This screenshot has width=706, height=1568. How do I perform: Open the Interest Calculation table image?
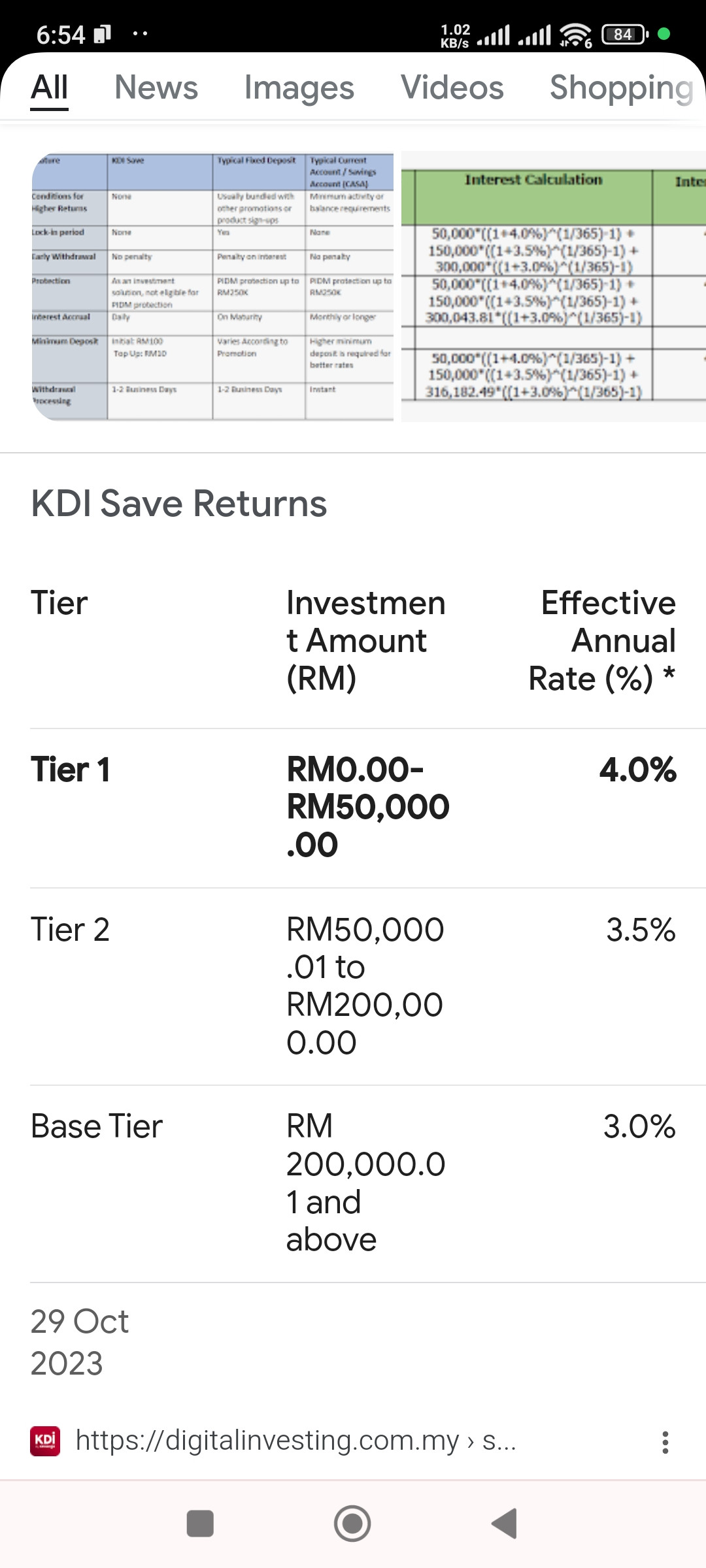click(x=554, y=287)
